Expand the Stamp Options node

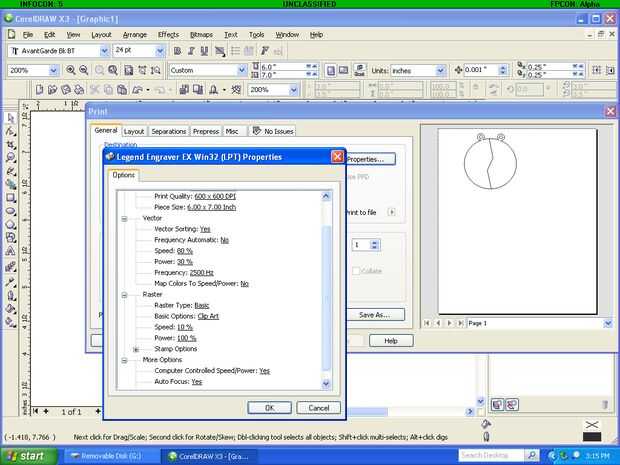click(136, 349)
